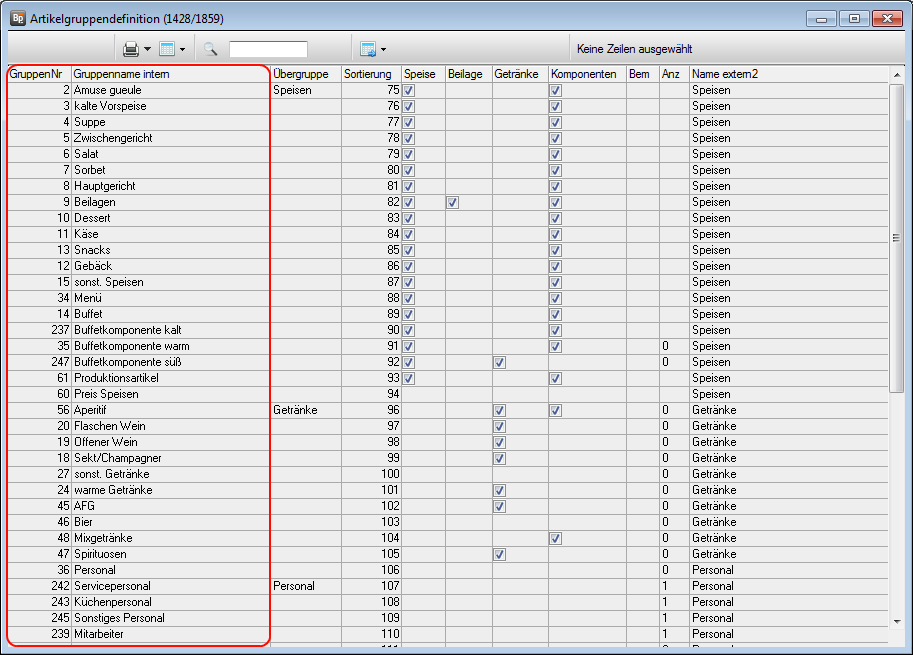Open the printer dropdown arrow

(x=147, y=49)
